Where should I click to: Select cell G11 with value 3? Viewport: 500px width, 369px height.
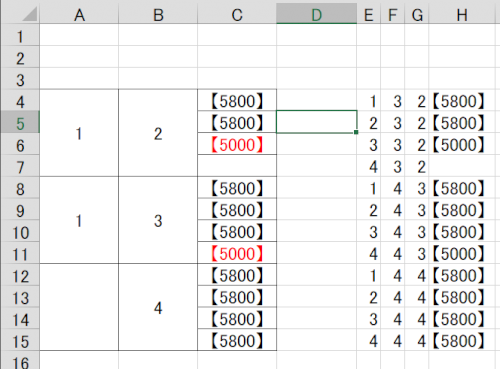tap(417, 253)
